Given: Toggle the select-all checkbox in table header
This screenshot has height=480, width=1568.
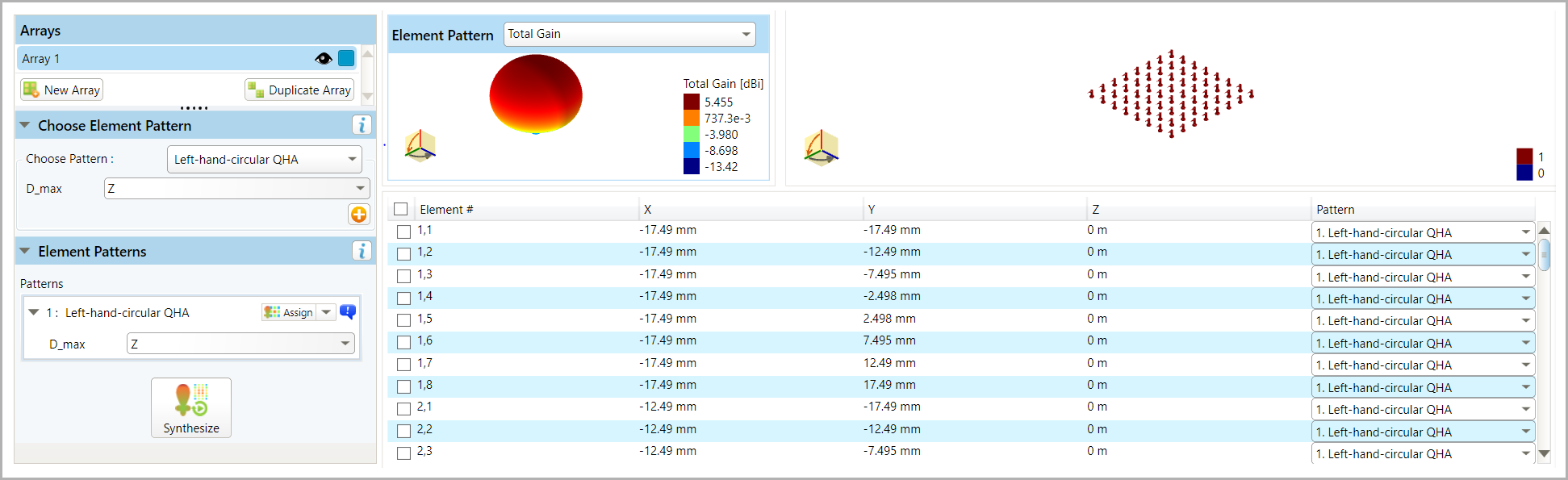Looking at the screenshot, I should coord(400,209).
